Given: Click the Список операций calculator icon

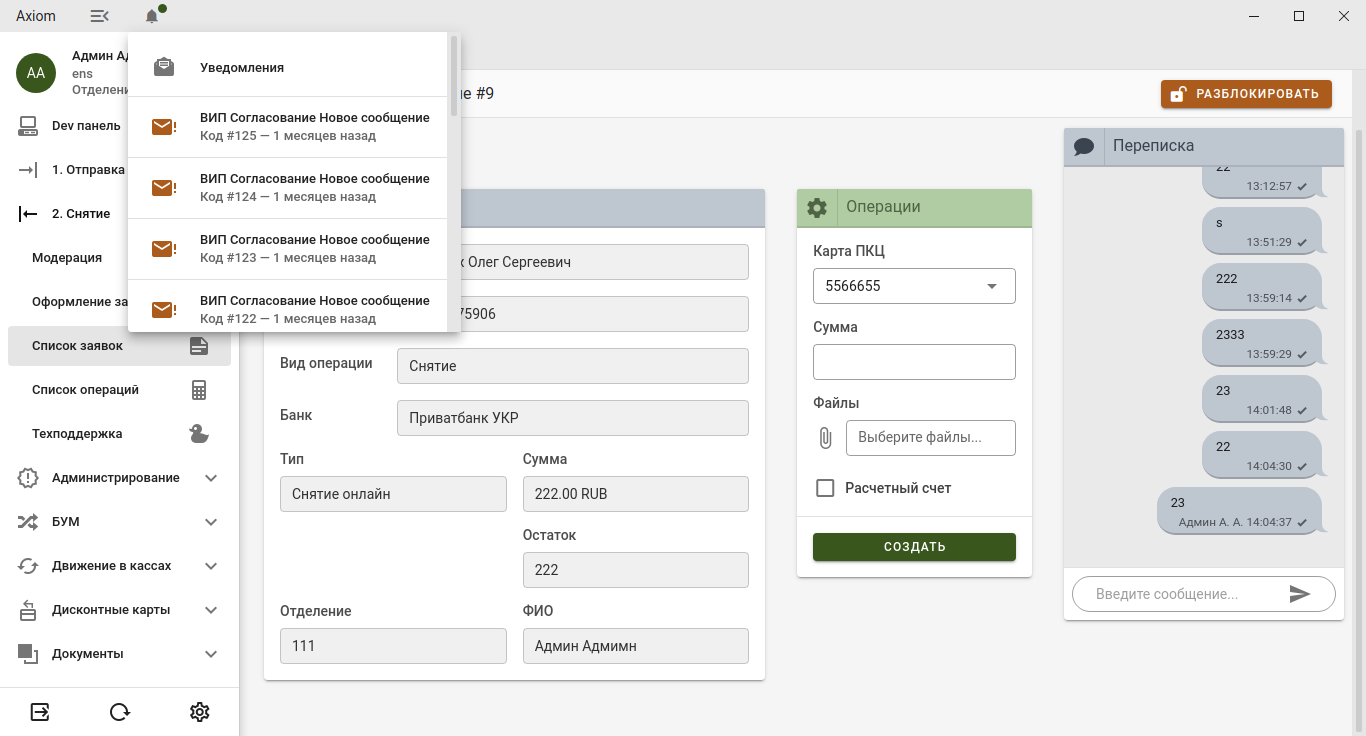Looking at the screenshot, I should [199, 390].
